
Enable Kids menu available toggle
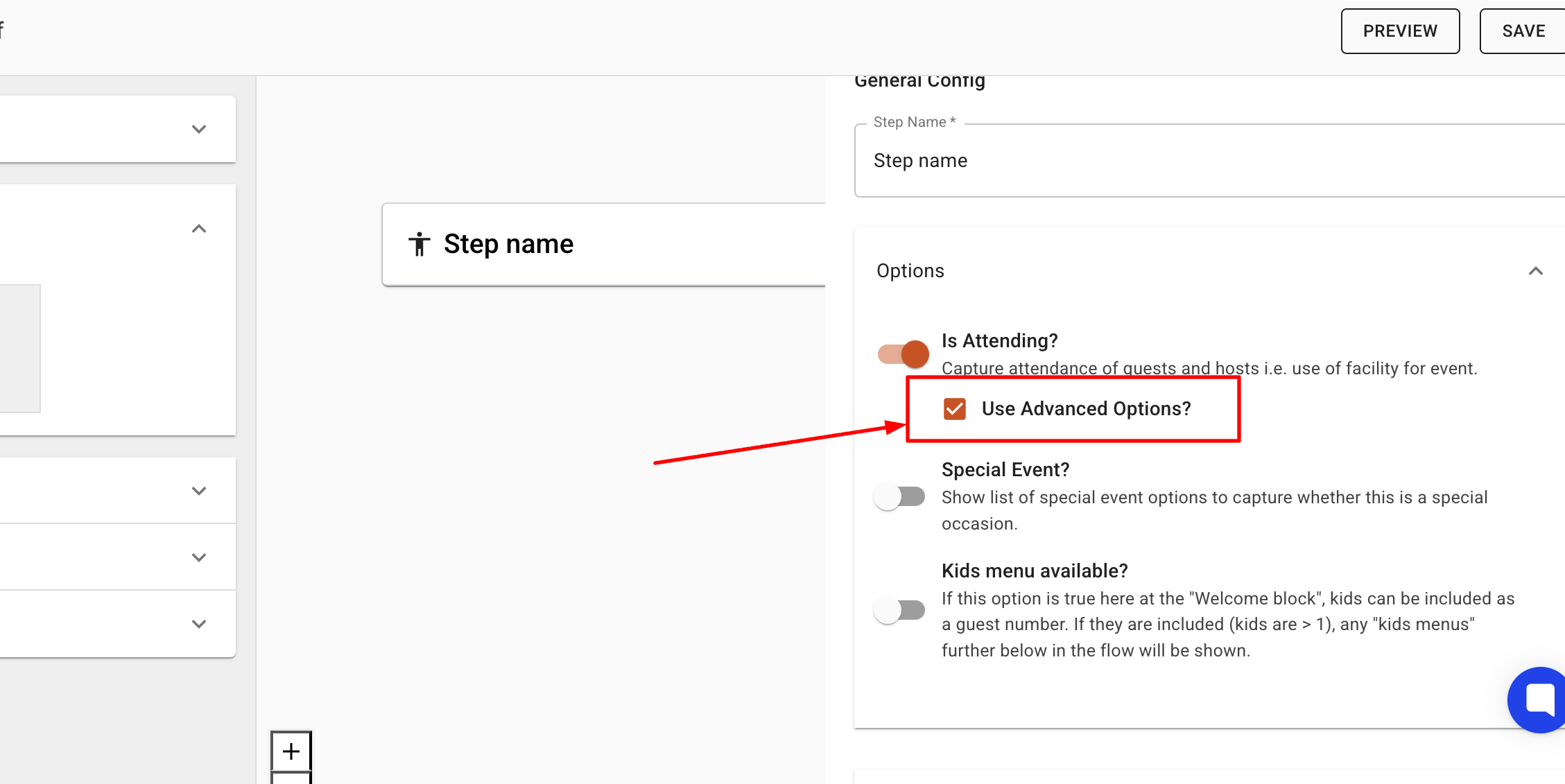tap(899, 610)
